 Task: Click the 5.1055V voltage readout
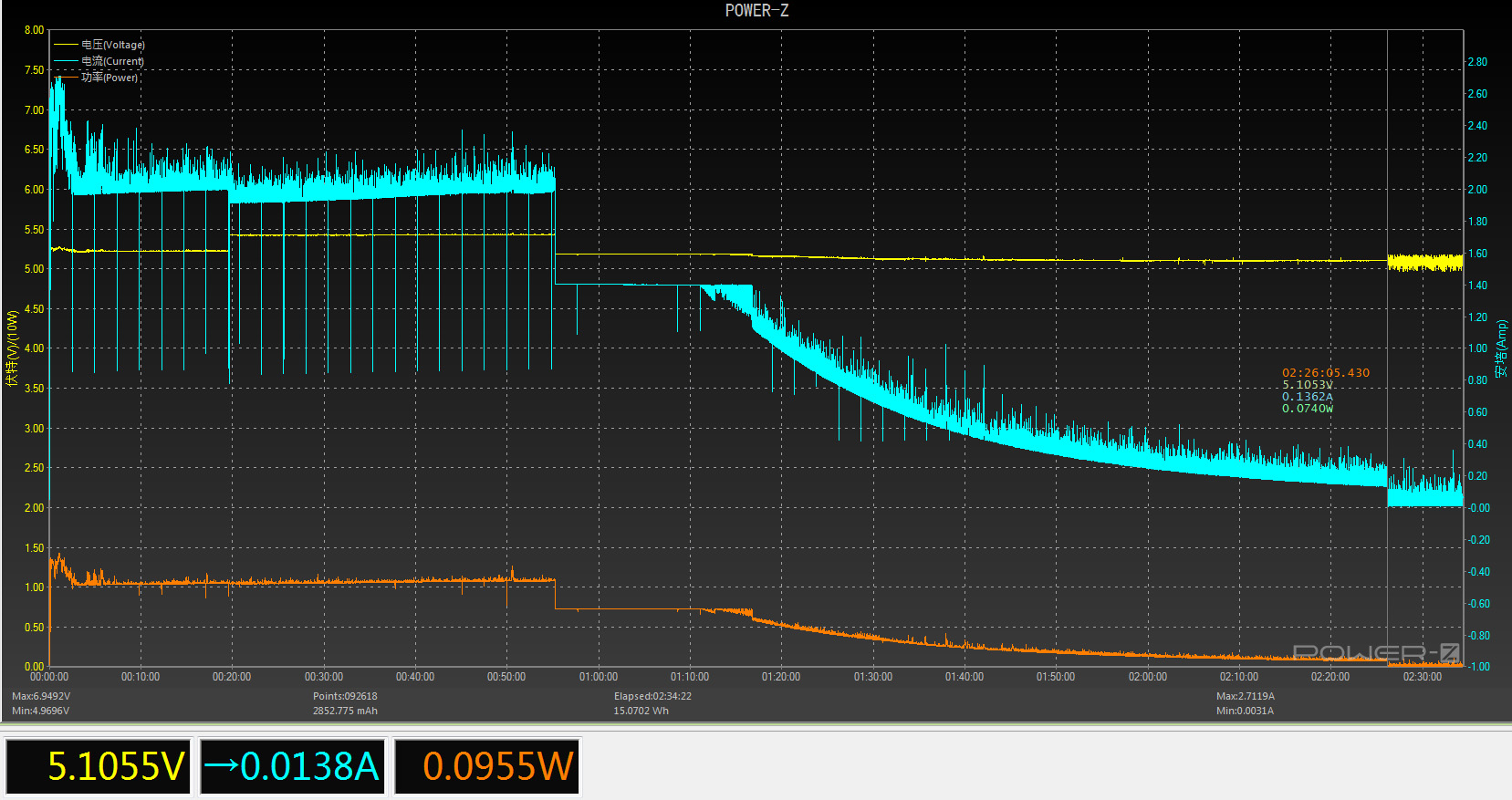click(116, 766)
